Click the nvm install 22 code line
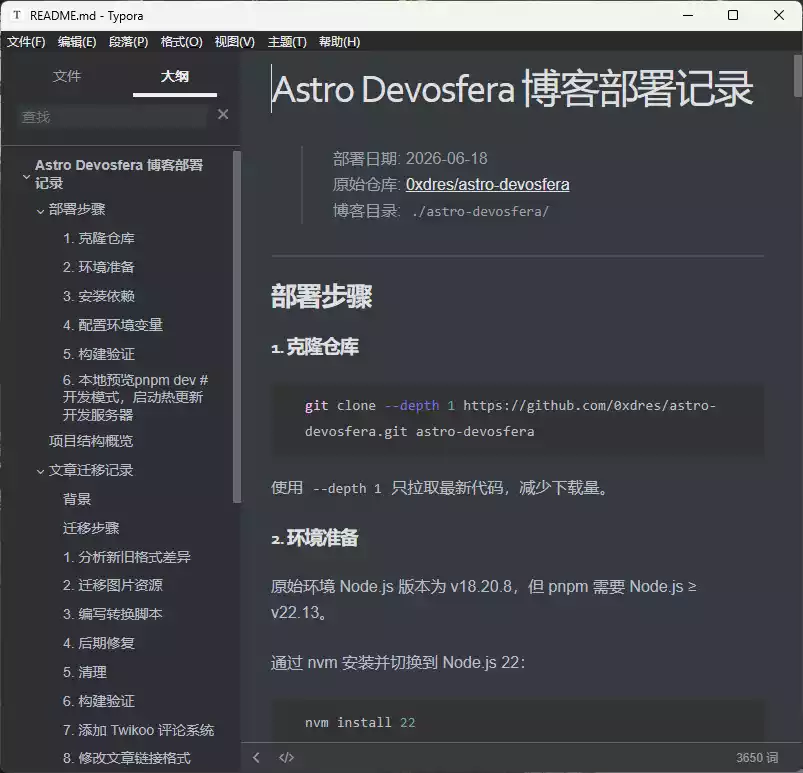Screen dimensions: 803x773 (360, 722)
